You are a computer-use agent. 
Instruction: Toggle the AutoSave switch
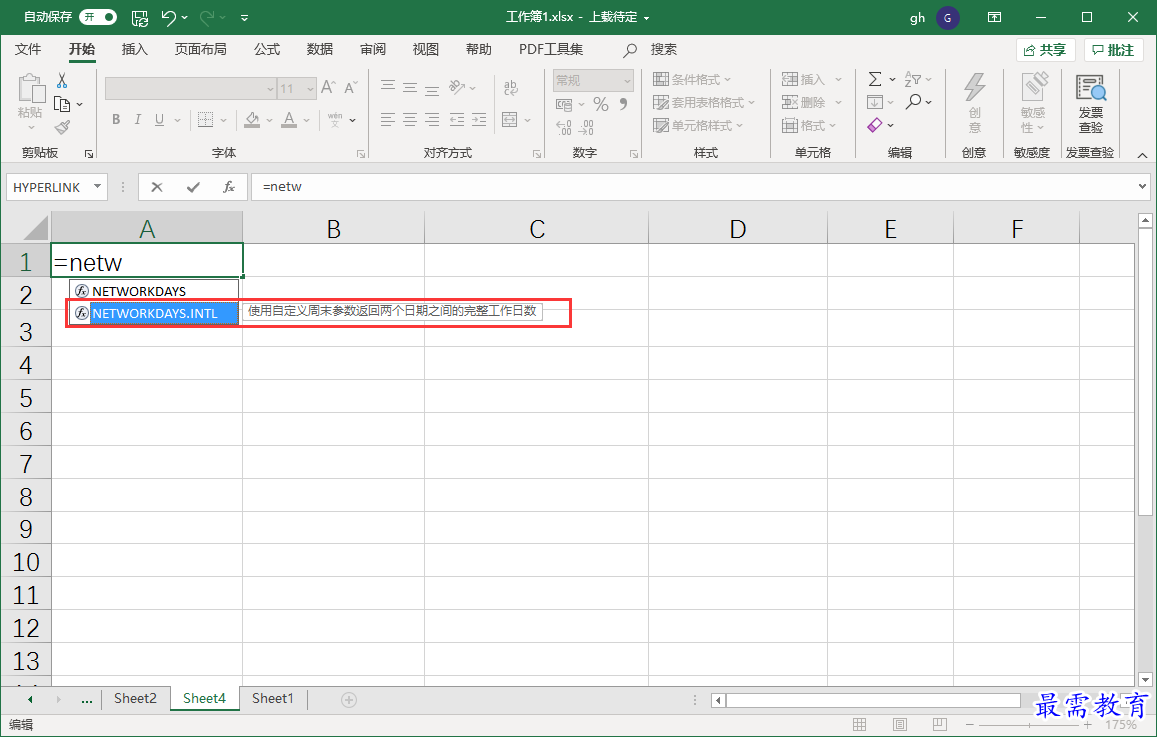coord(98,17)
